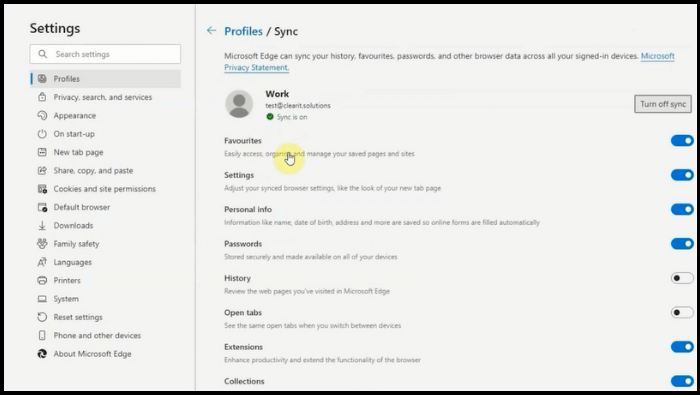Turn off Settings sync toggle

682,175
